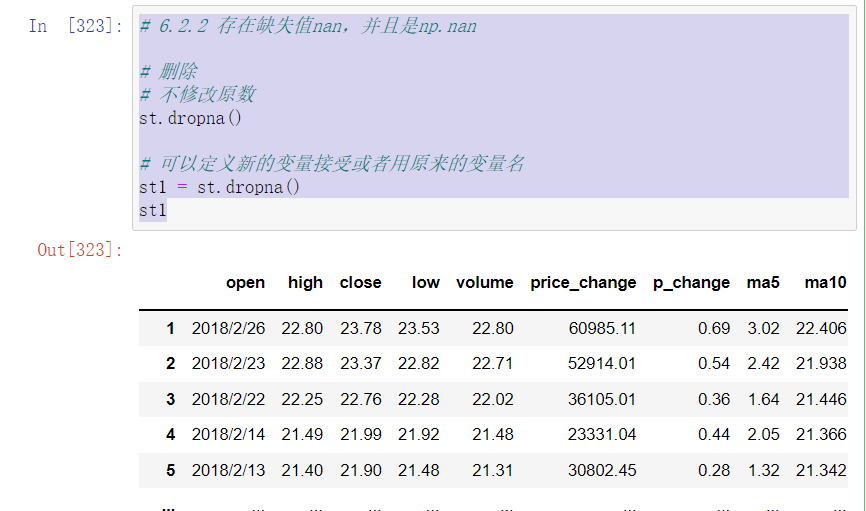Screen dimensions: 866x511
Task: Click the cell value 21.99
Action: (x=361, y=435)
